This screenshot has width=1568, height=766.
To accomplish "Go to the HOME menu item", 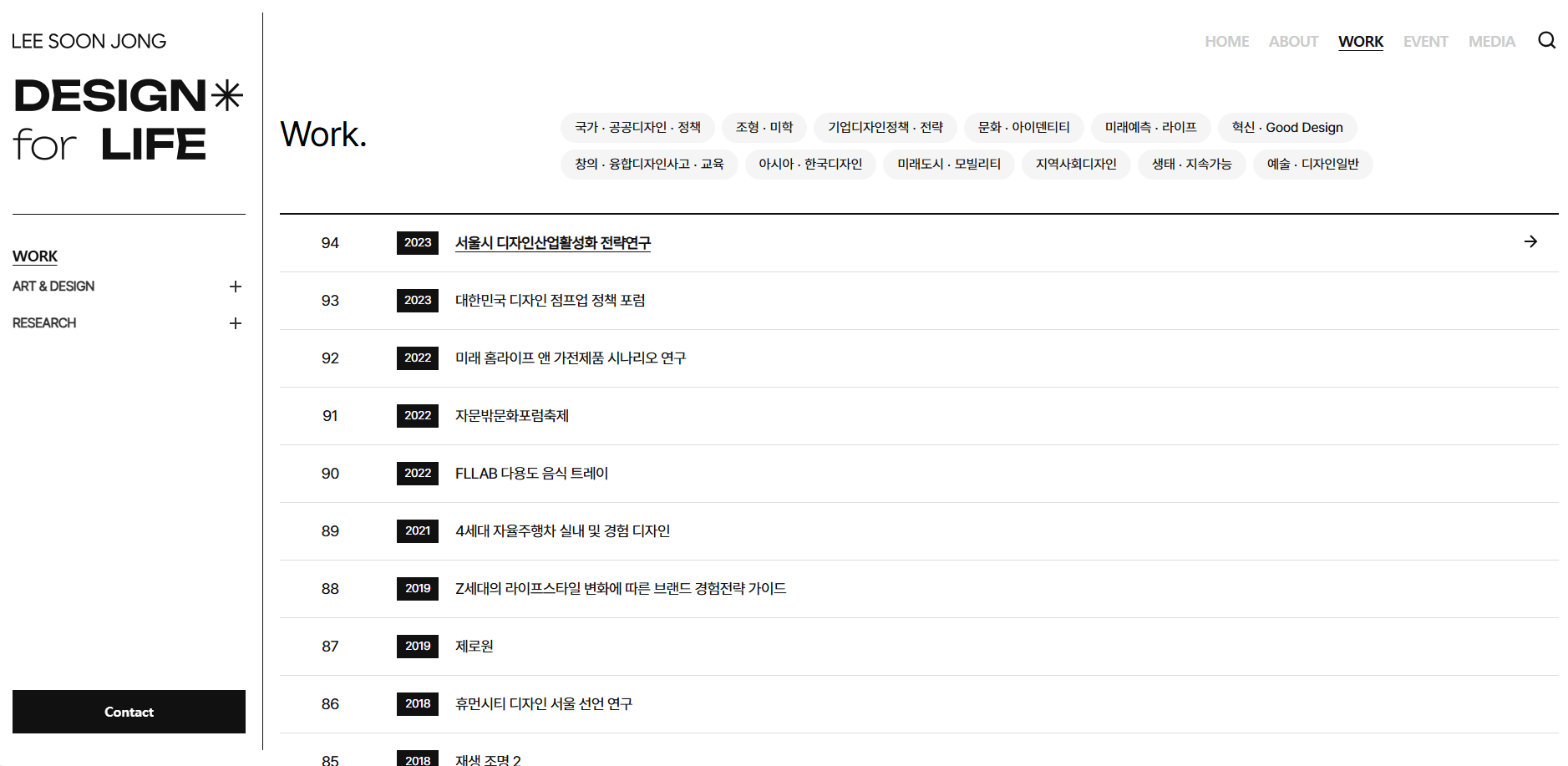I will [1226, 42].
